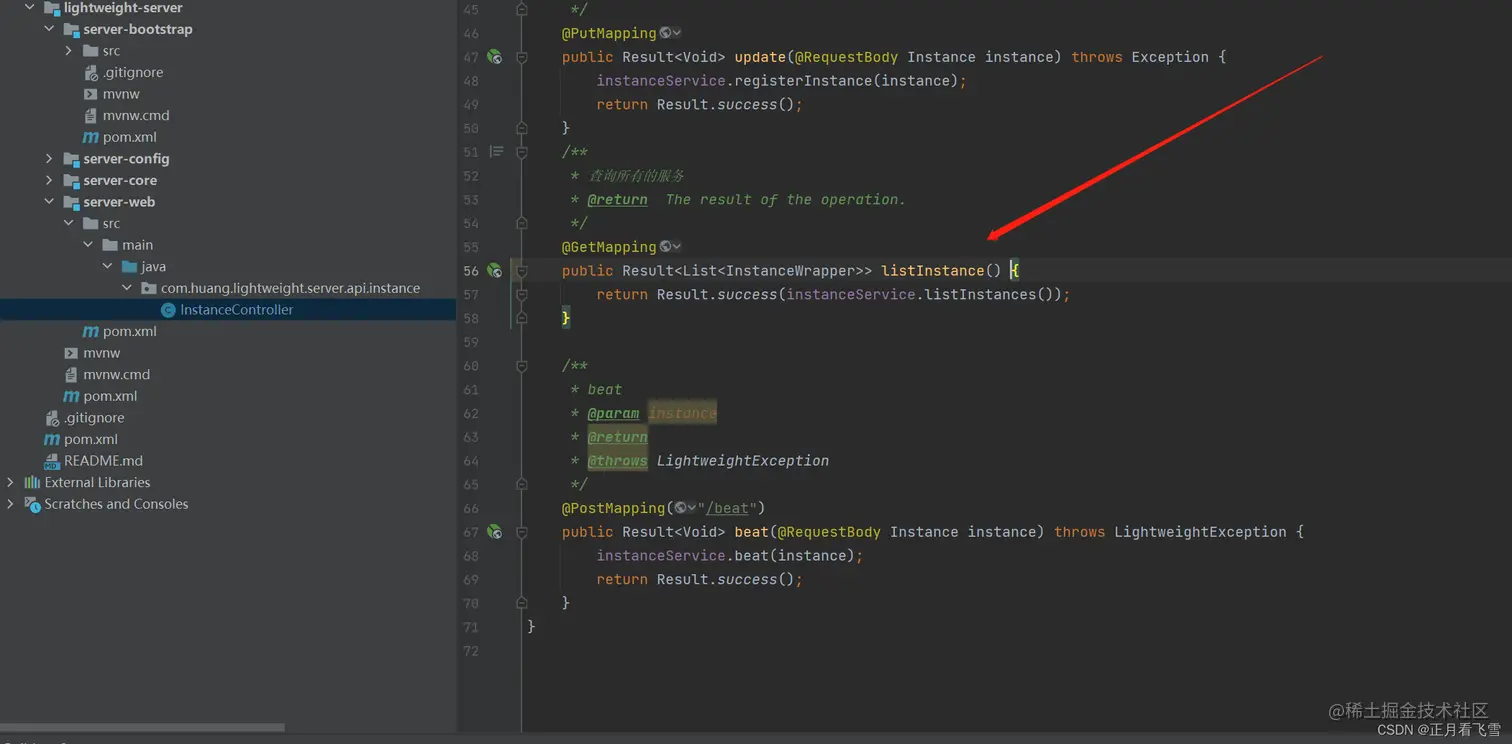Image resolution: width=1512 pixels, height=744 pixels.
Task: Collapse the lightweight-server root node
Action: (x=29, y=8)
